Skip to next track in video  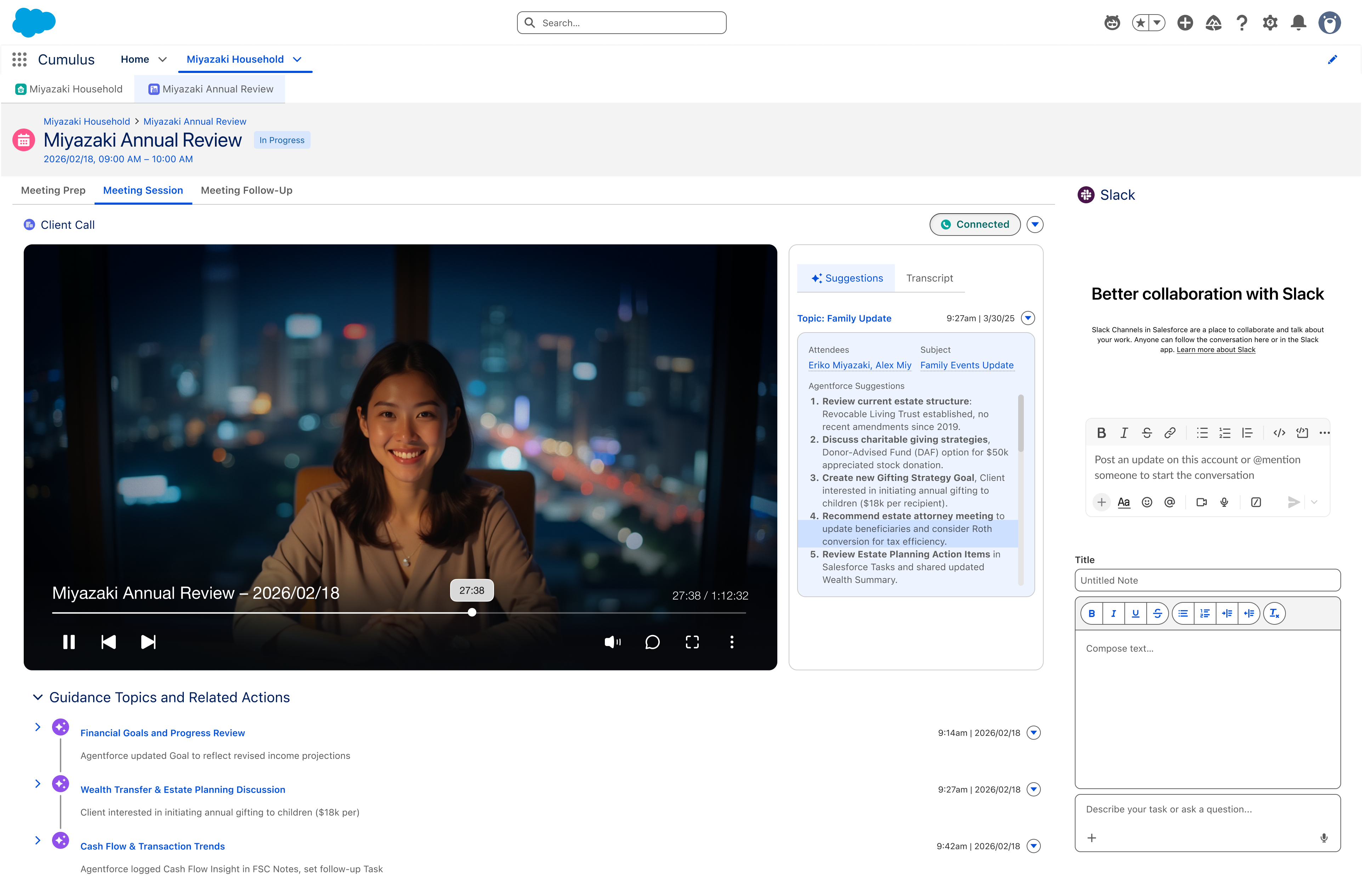(x=148, y=642)
